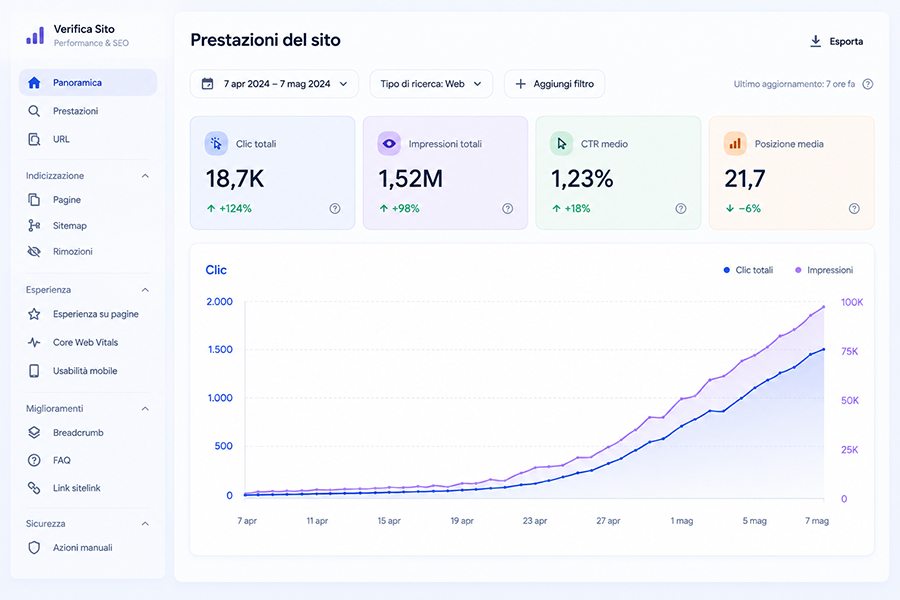This screenshot has height=600, width=900.
Task: Open Usabilità mobile report
Action: [x=88, y=371]
